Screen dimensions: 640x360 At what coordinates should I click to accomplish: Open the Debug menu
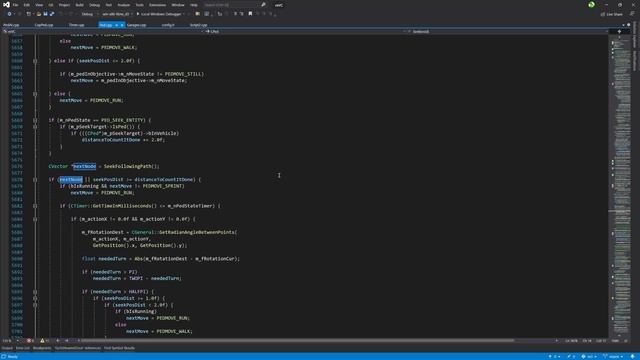point(94,5)
